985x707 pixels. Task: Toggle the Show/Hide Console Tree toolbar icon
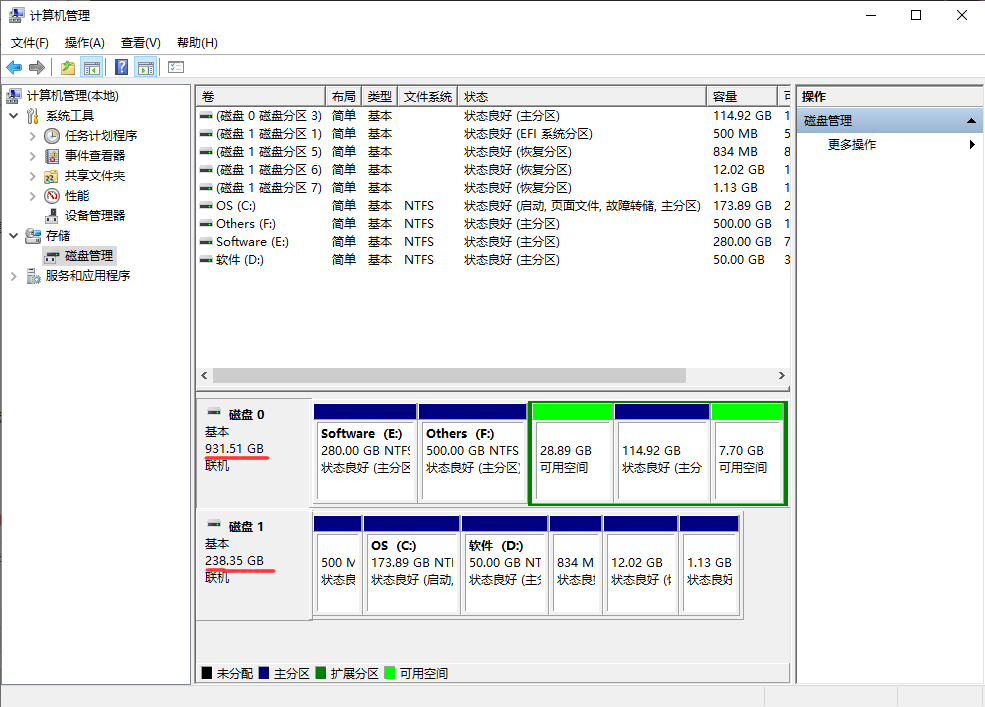[92, 67]
